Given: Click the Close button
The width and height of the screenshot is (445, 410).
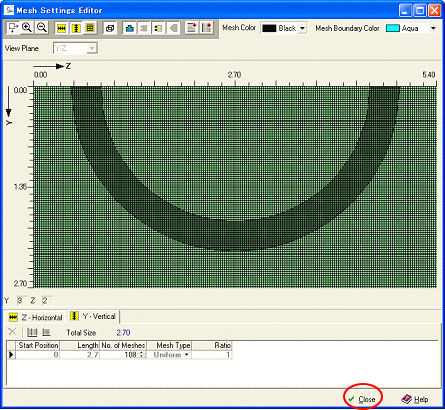Looking at the screenshot, I should (x=362, y=399).
